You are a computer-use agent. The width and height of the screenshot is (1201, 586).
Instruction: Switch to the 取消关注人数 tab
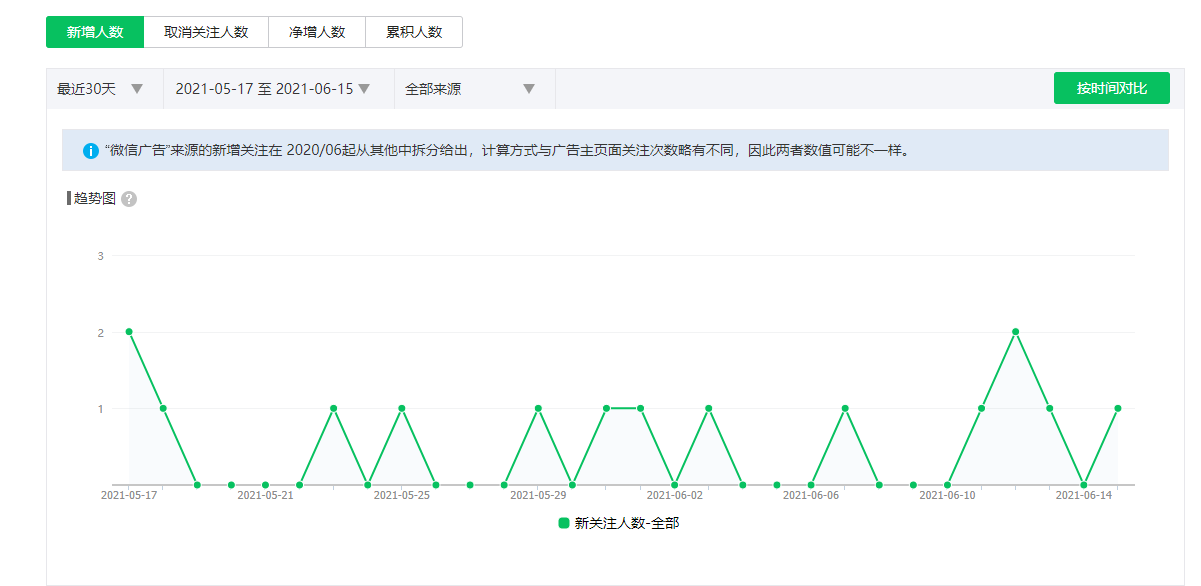pos(206,32)
